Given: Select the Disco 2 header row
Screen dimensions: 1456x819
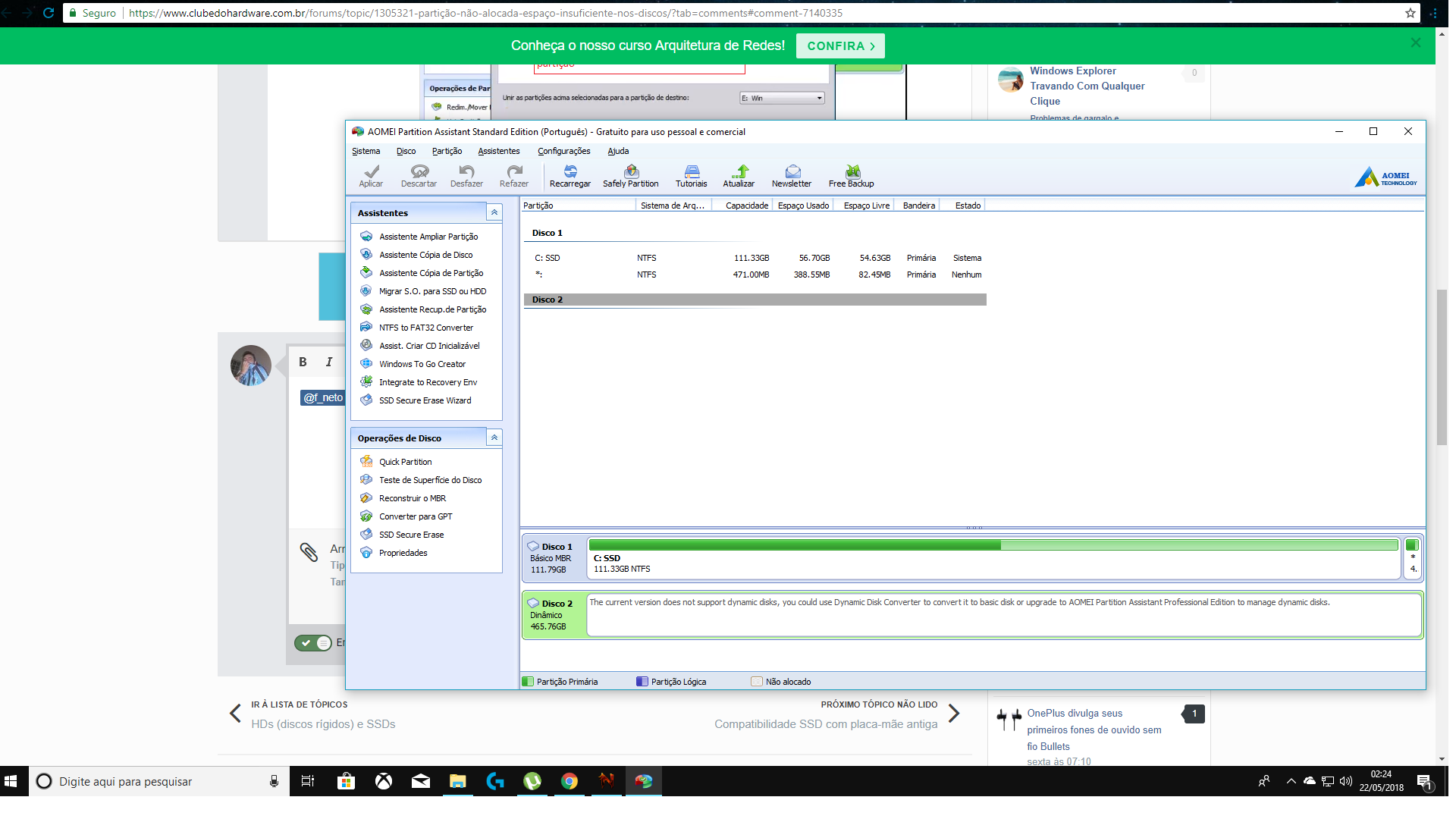Looking at the screenshot, I should tap(755, 300).
